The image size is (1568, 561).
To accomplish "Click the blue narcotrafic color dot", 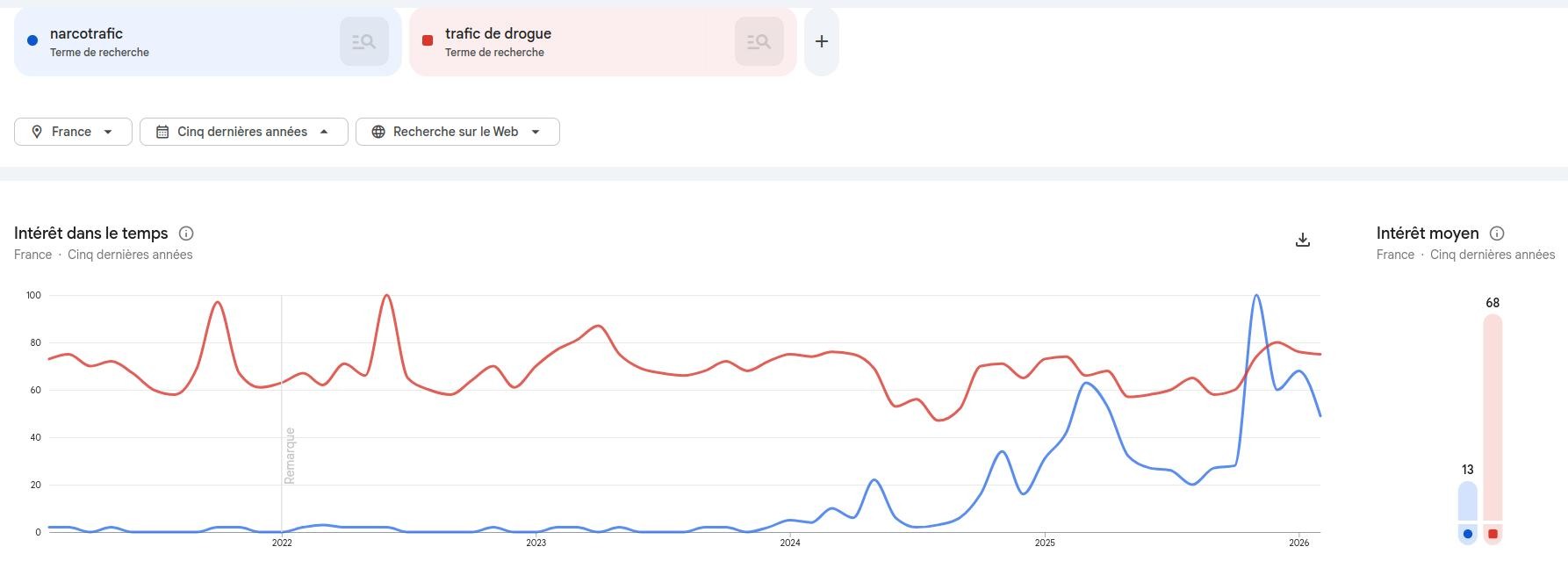I will pos(32,40).
